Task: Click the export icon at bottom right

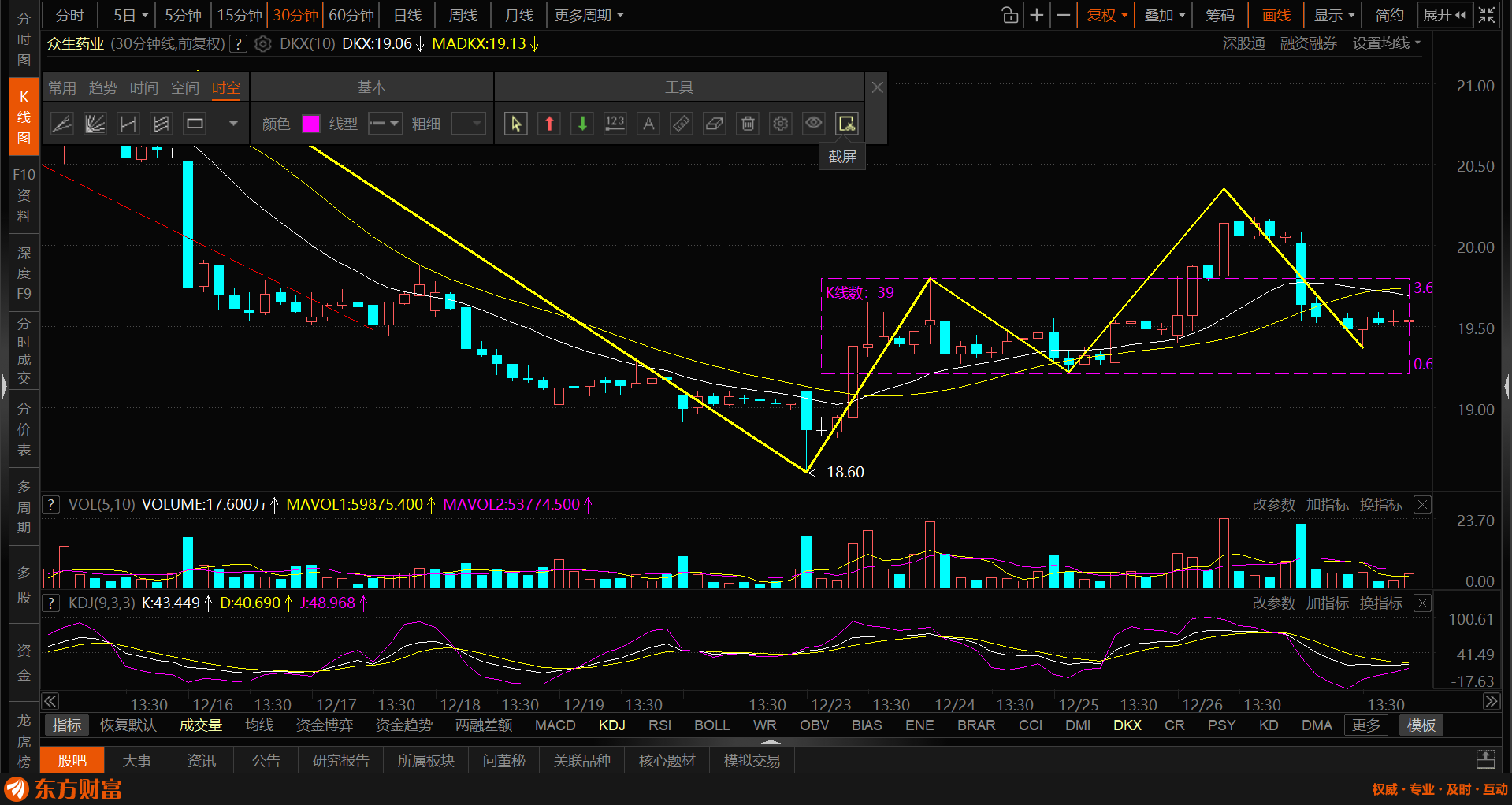Action: point(1485,760)
